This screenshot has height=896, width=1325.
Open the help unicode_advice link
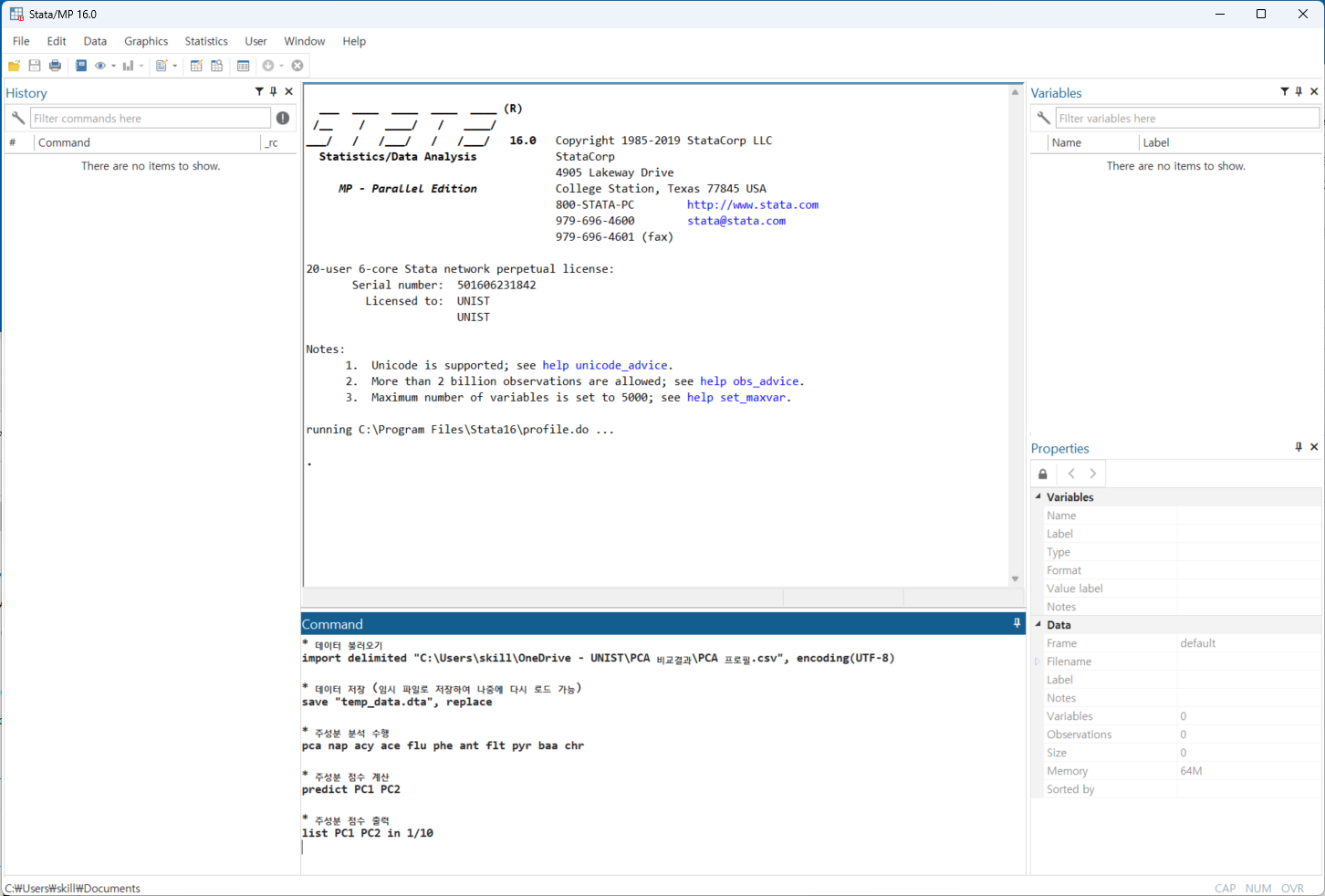[x=605, y=365]
